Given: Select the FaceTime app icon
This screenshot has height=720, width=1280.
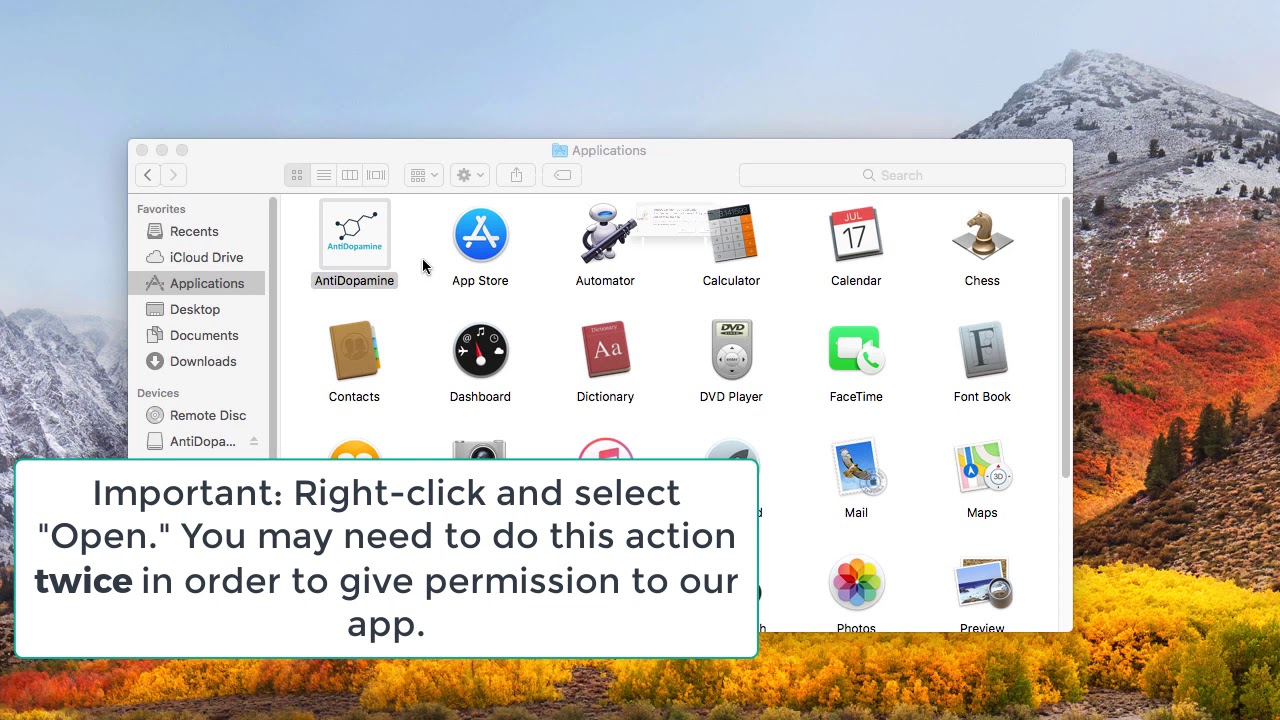Looking at the screenshot, I should pyautogui.click(x=856, y=350).
